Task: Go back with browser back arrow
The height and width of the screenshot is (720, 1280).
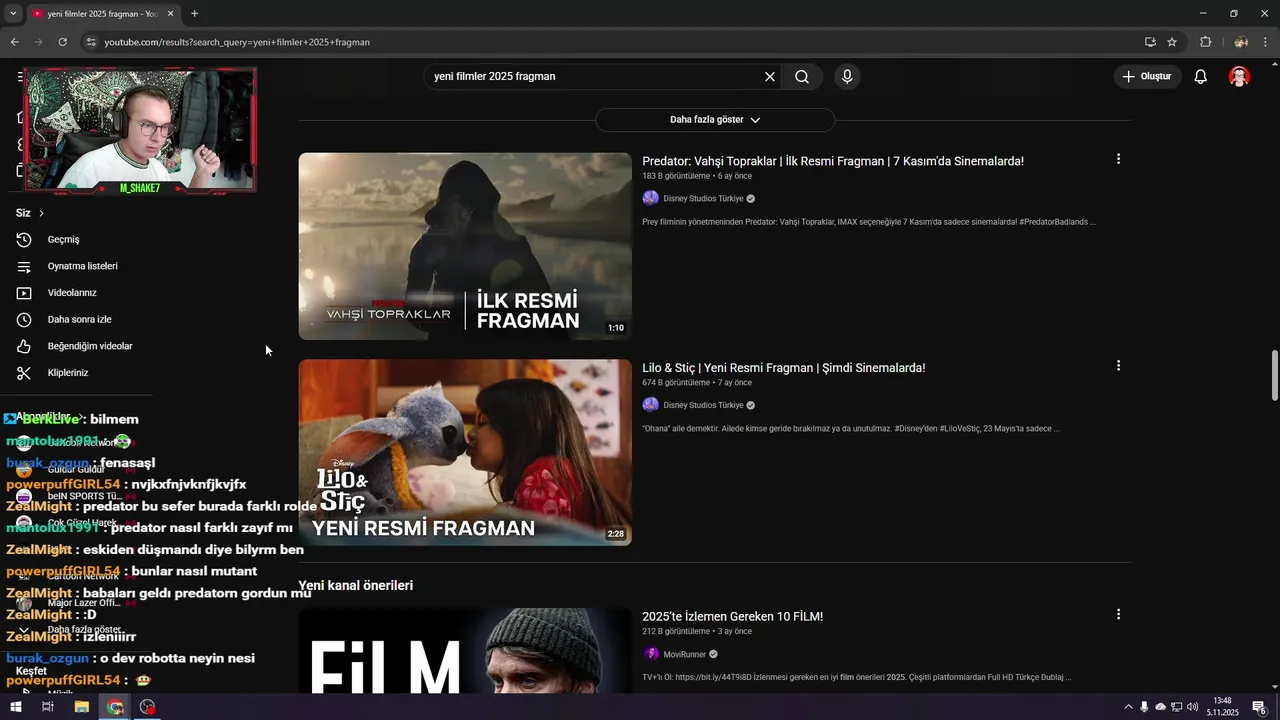Action: pos(14,42)
